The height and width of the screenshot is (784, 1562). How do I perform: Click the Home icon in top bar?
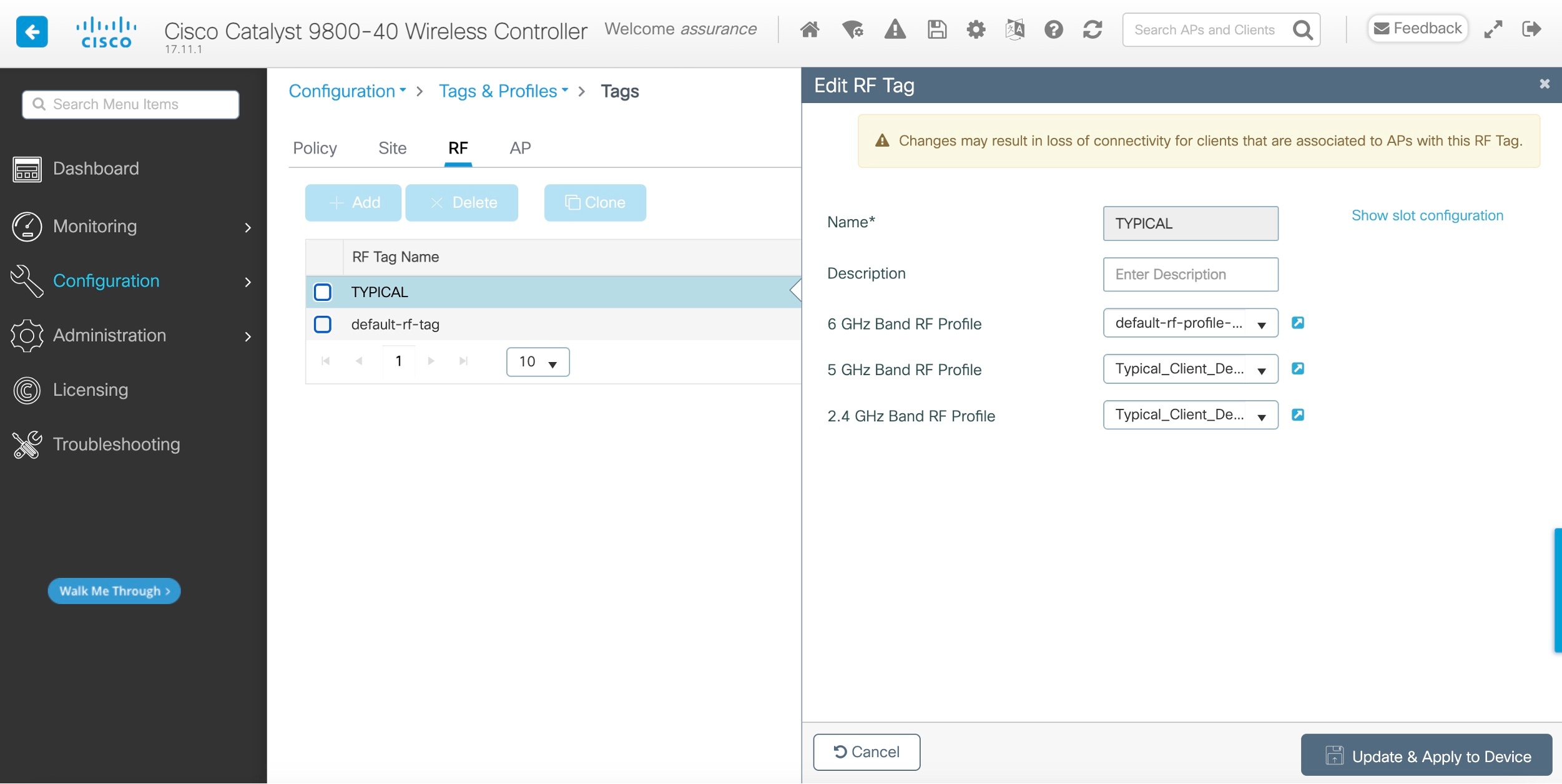[810, 29]
